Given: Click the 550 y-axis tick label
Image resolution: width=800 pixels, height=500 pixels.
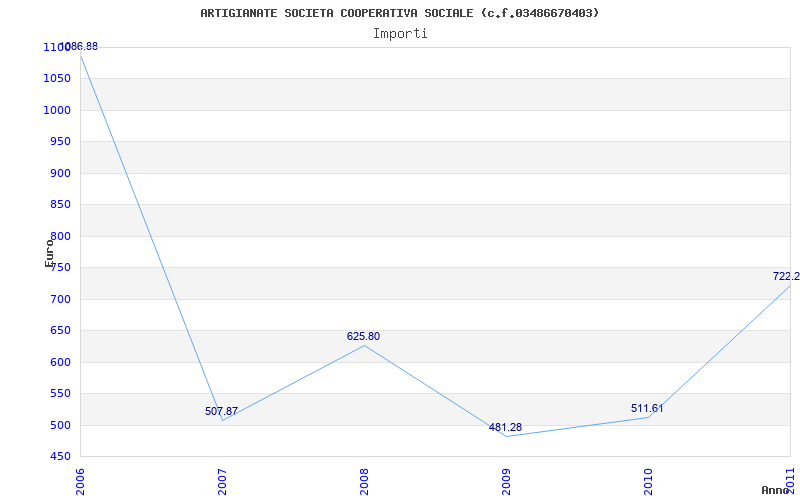Looking at the screenshot, I should [x=60, y=394].
